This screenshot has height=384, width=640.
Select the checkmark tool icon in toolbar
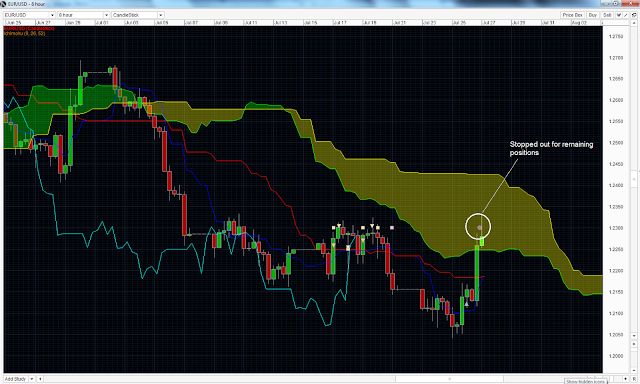[x=619, y=15]
